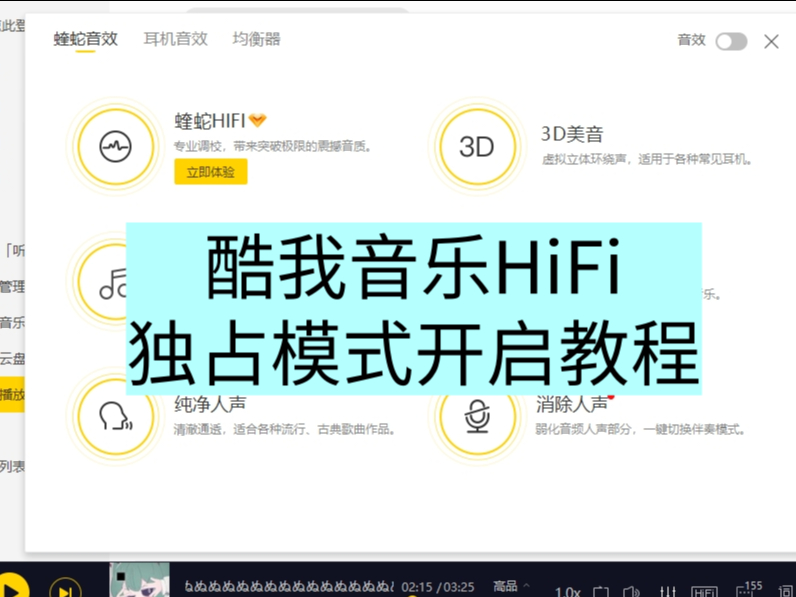Click the volume speaker icon
Viewport: 796px width, 597px height.
coord(632,591)
